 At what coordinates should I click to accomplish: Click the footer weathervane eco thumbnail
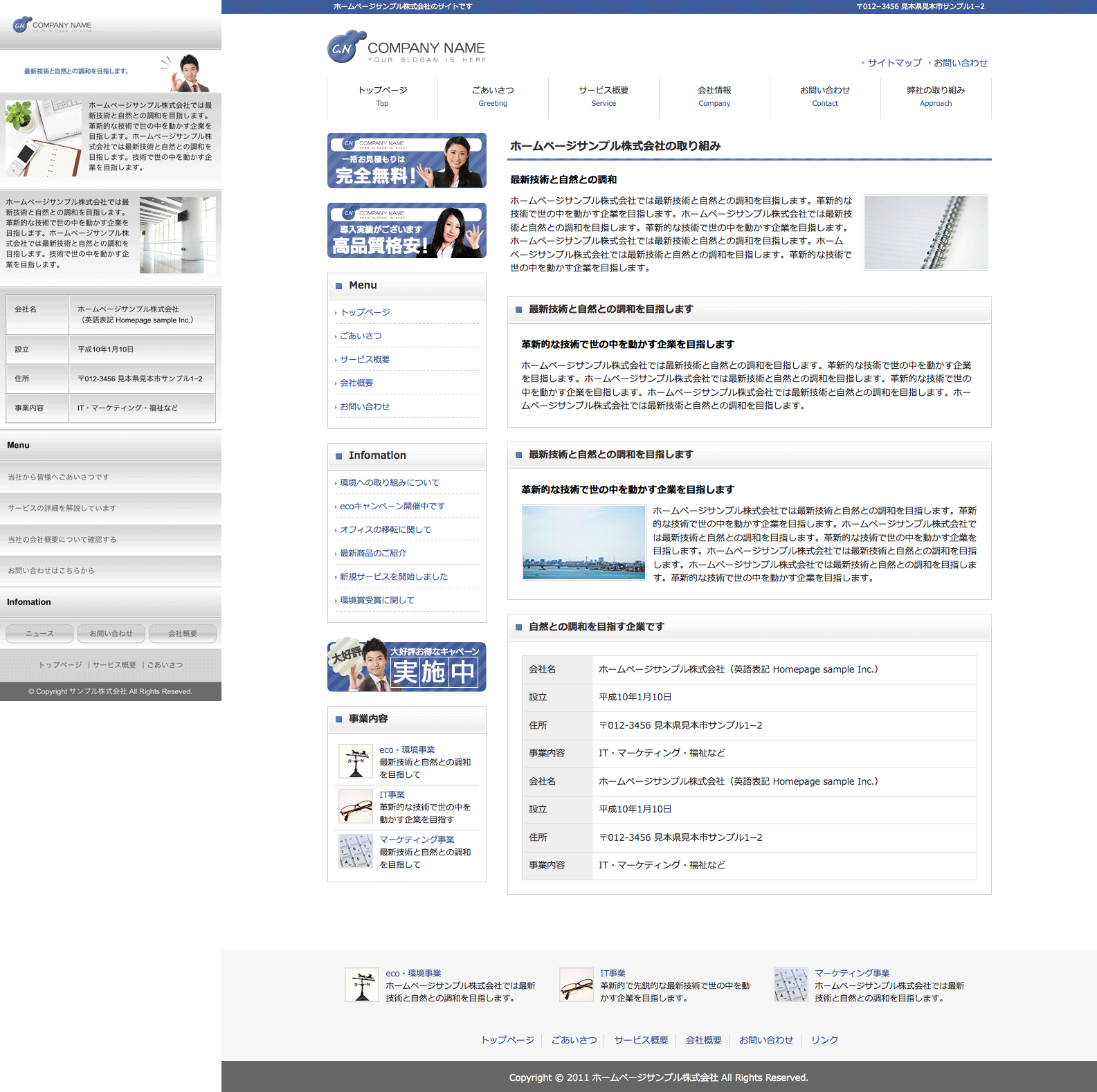[362, 985]
